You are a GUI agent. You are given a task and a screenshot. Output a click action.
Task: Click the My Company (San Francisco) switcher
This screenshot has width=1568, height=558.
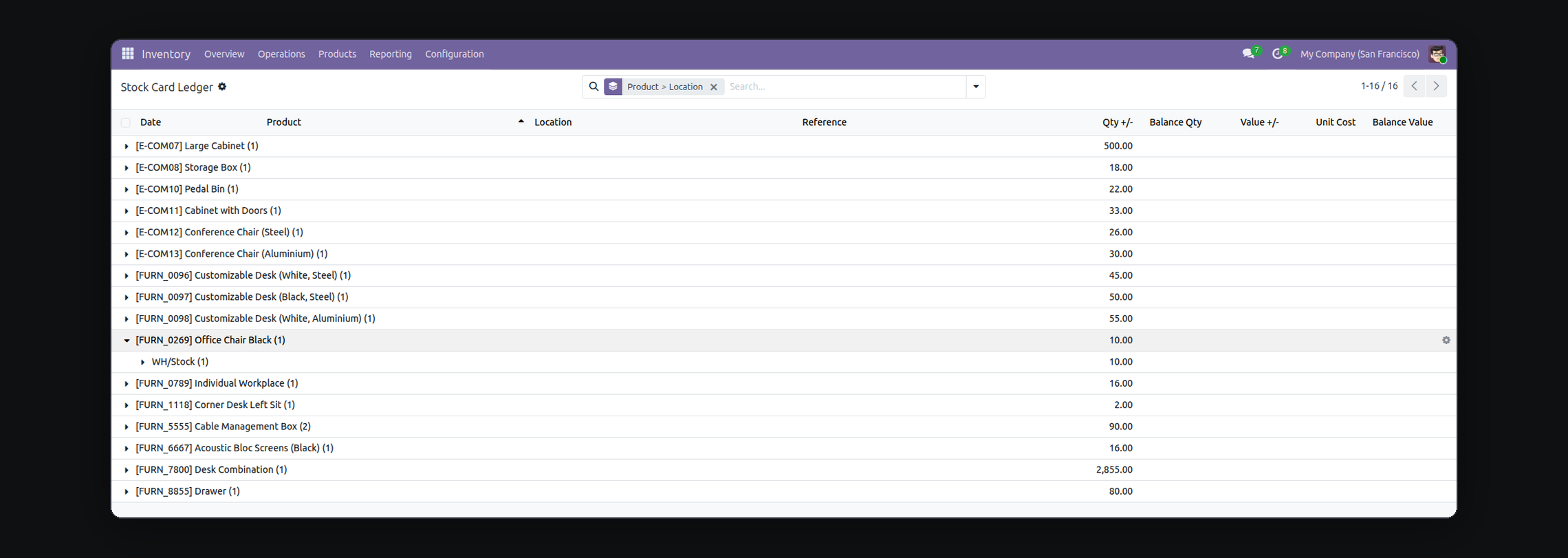tap(1360, 54)
